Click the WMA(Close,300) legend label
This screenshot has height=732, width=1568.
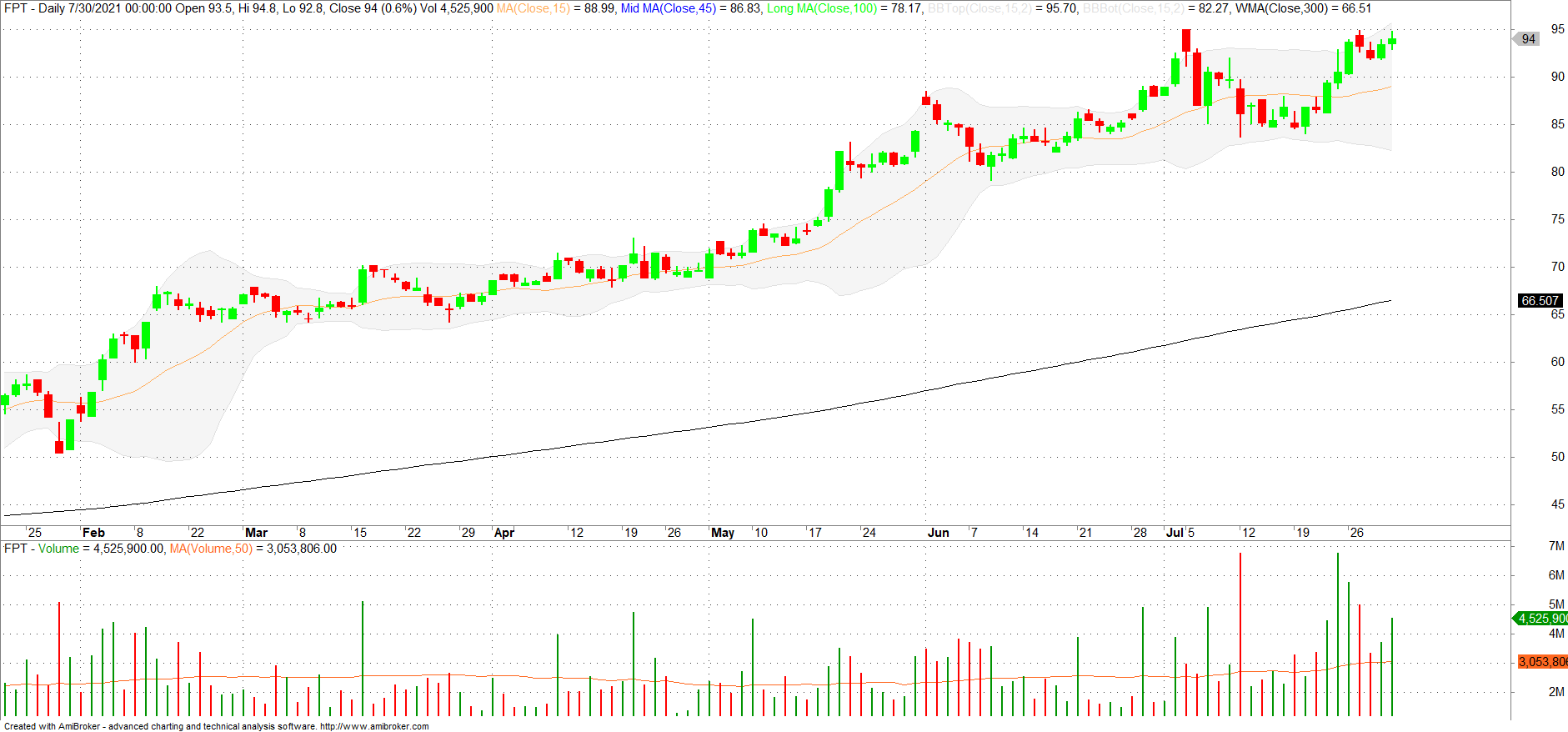1281,8
